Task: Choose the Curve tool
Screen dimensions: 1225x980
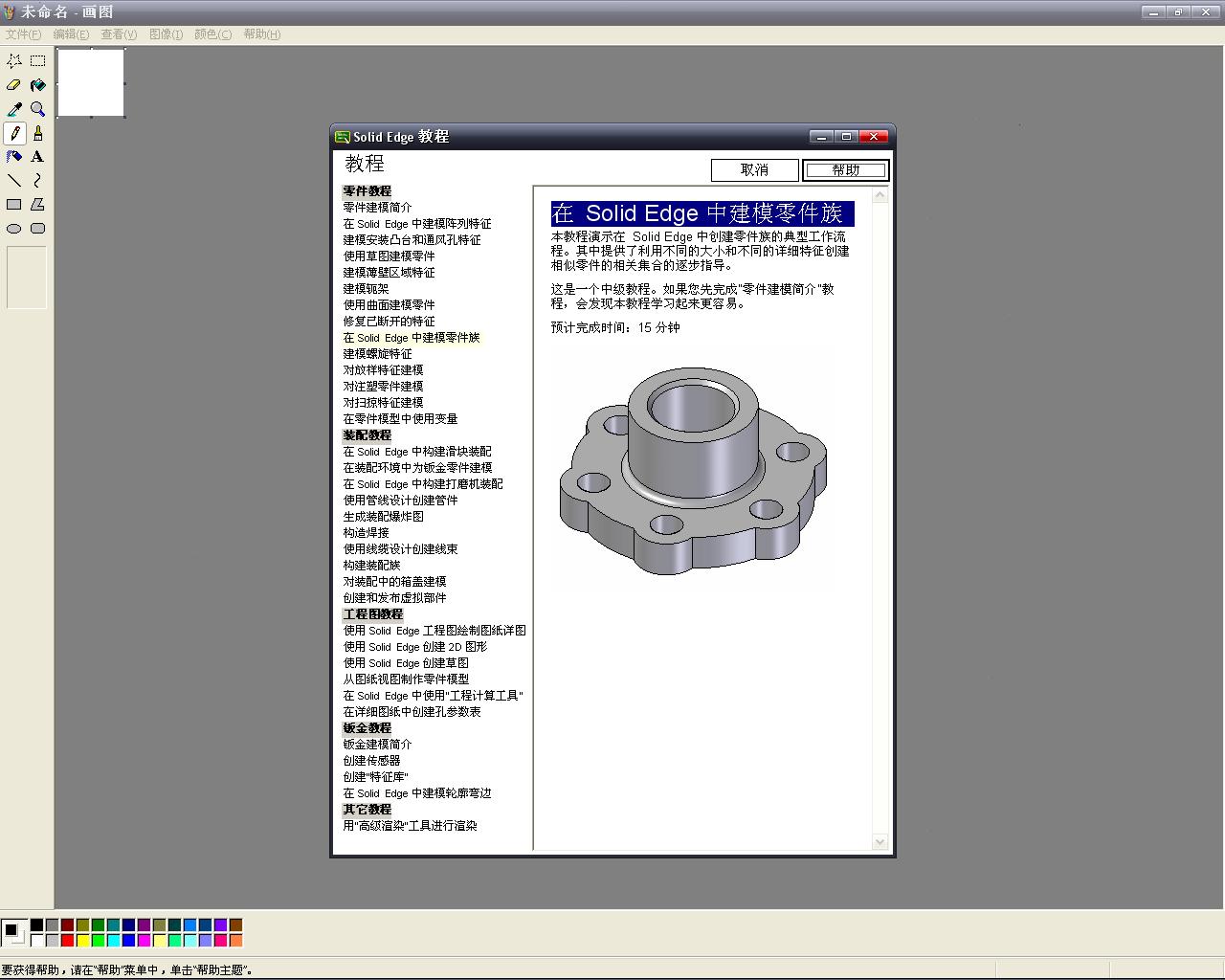Action: coord(38,181)
